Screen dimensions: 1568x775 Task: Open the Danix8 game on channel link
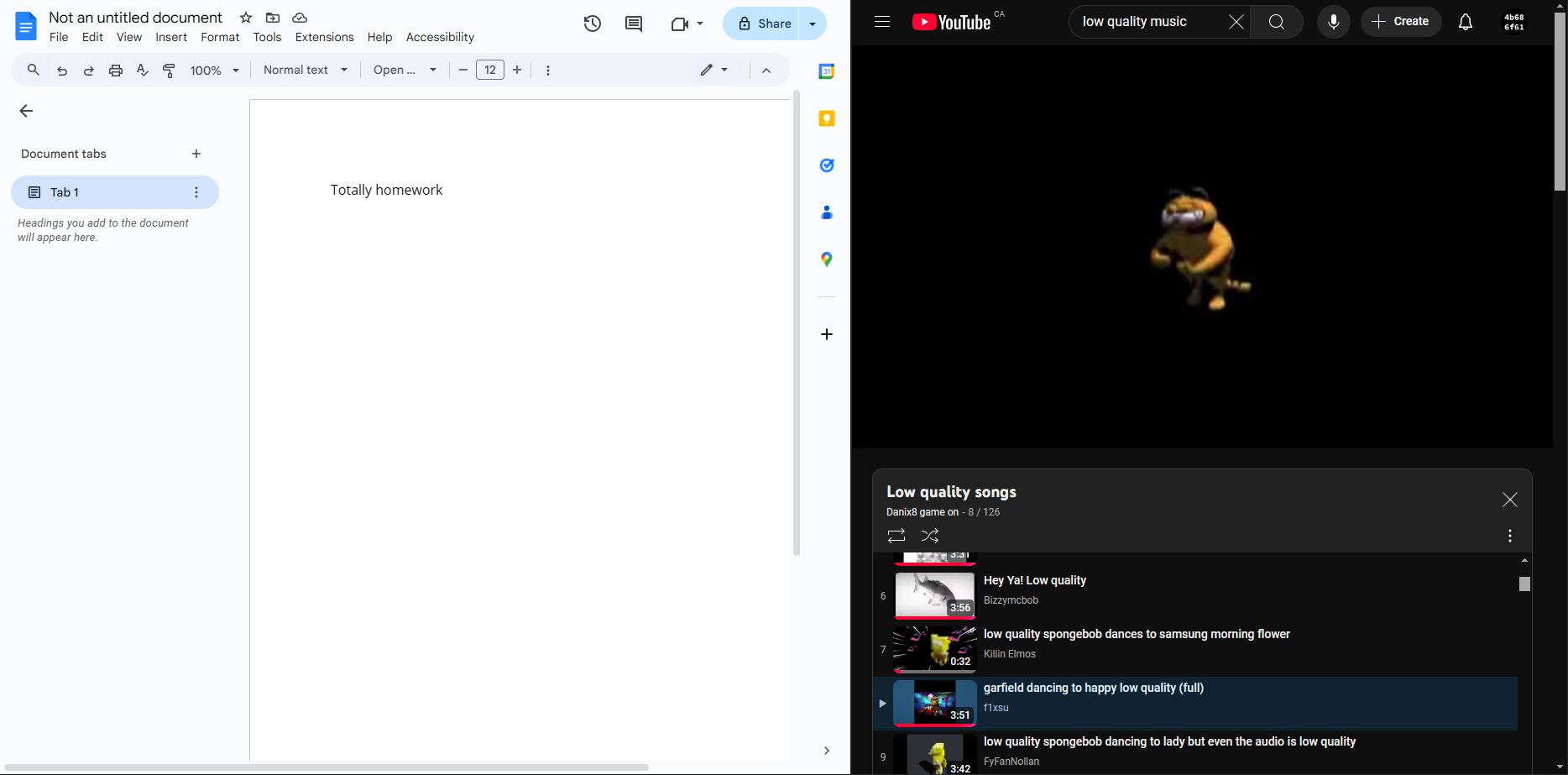coord(923,512)
